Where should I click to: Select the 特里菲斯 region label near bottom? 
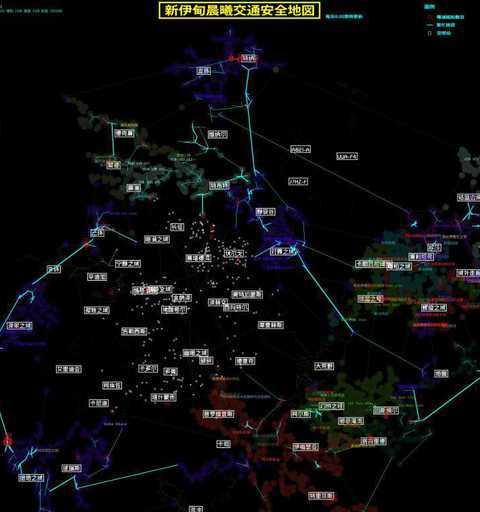pyautogui.click(x=321, y=496)
